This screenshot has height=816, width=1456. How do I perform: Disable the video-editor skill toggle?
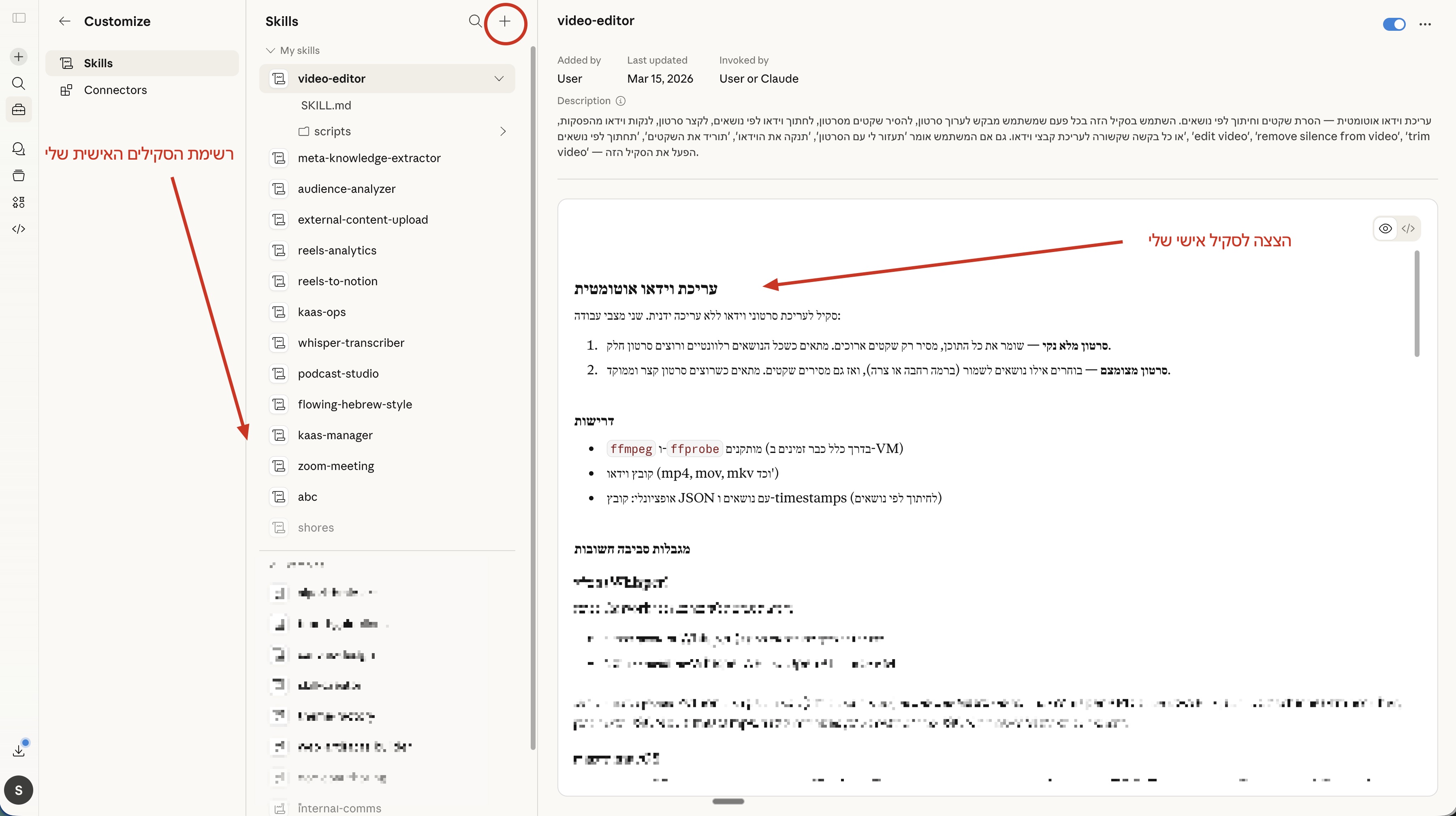click(x=1394, y=24)
